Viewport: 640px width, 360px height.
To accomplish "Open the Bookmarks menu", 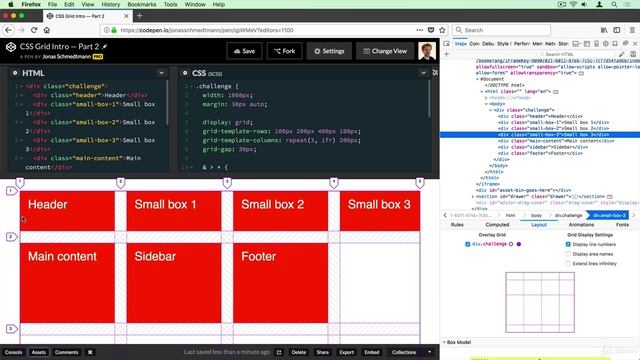I will 142,4.
